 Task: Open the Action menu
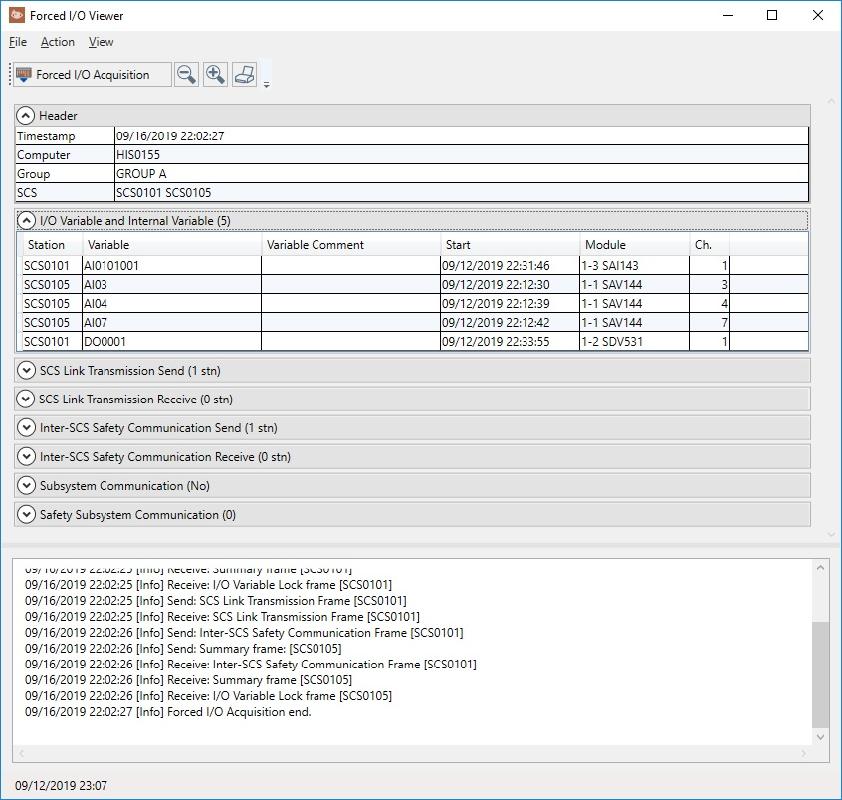(x=57, y=42)
